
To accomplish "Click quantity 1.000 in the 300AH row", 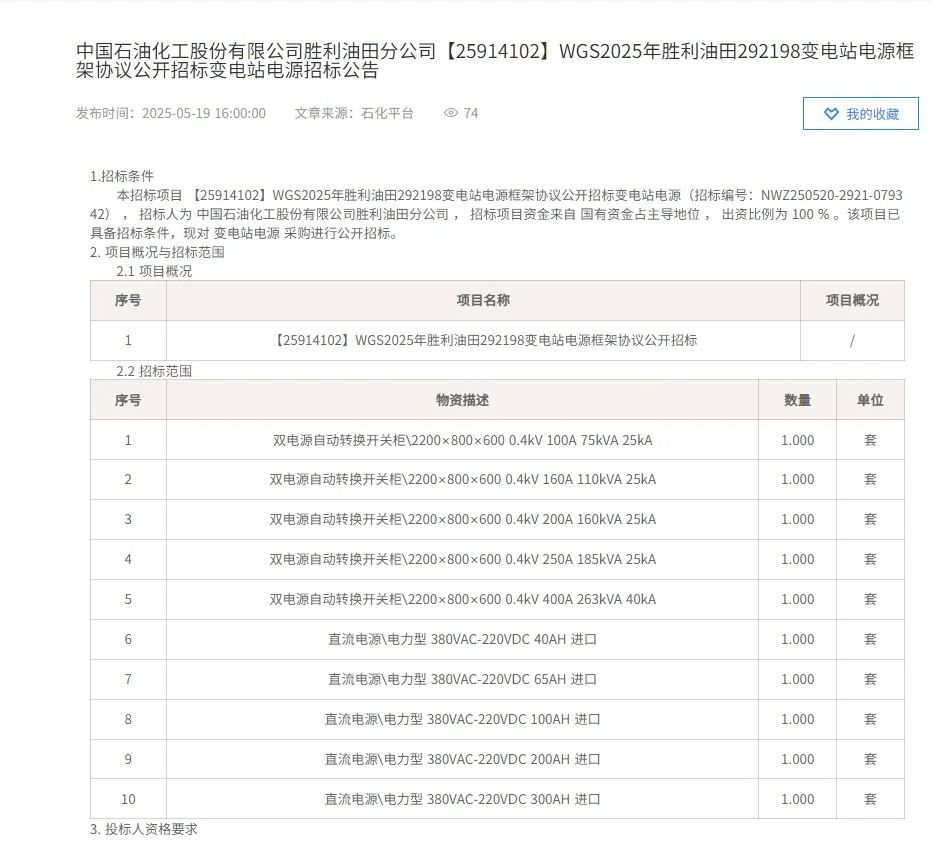I will (x=797, y=799).
